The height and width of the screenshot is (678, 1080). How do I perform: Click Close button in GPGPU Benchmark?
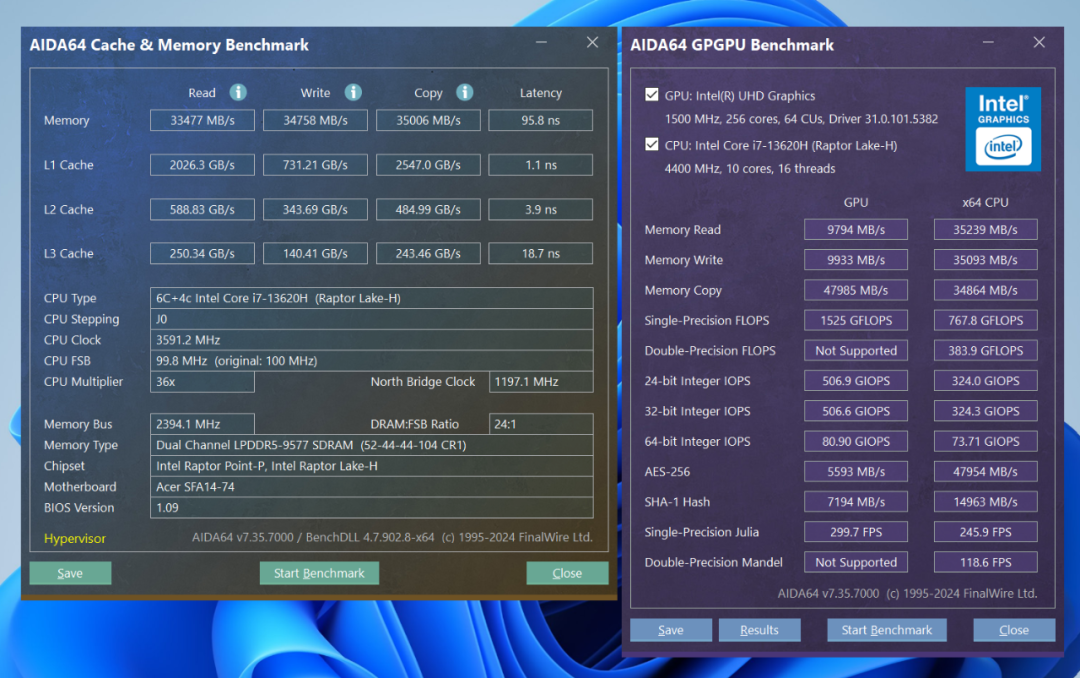1014,630
